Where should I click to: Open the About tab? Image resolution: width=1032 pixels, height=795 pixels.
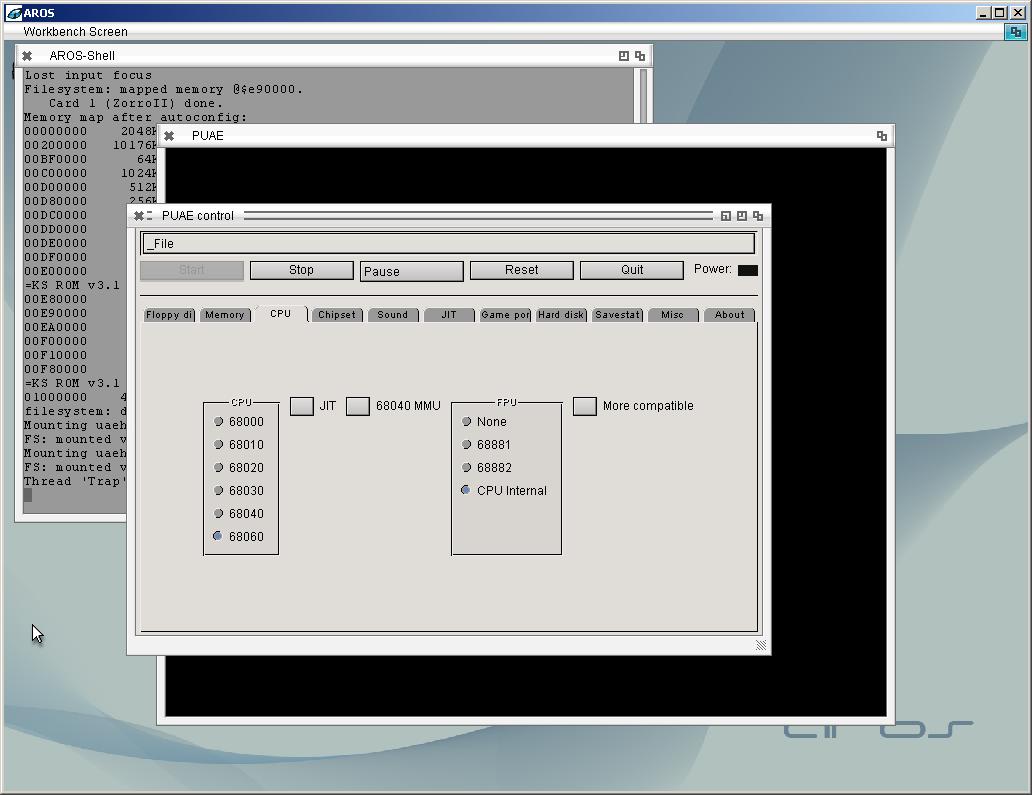(x=729, y=315)
